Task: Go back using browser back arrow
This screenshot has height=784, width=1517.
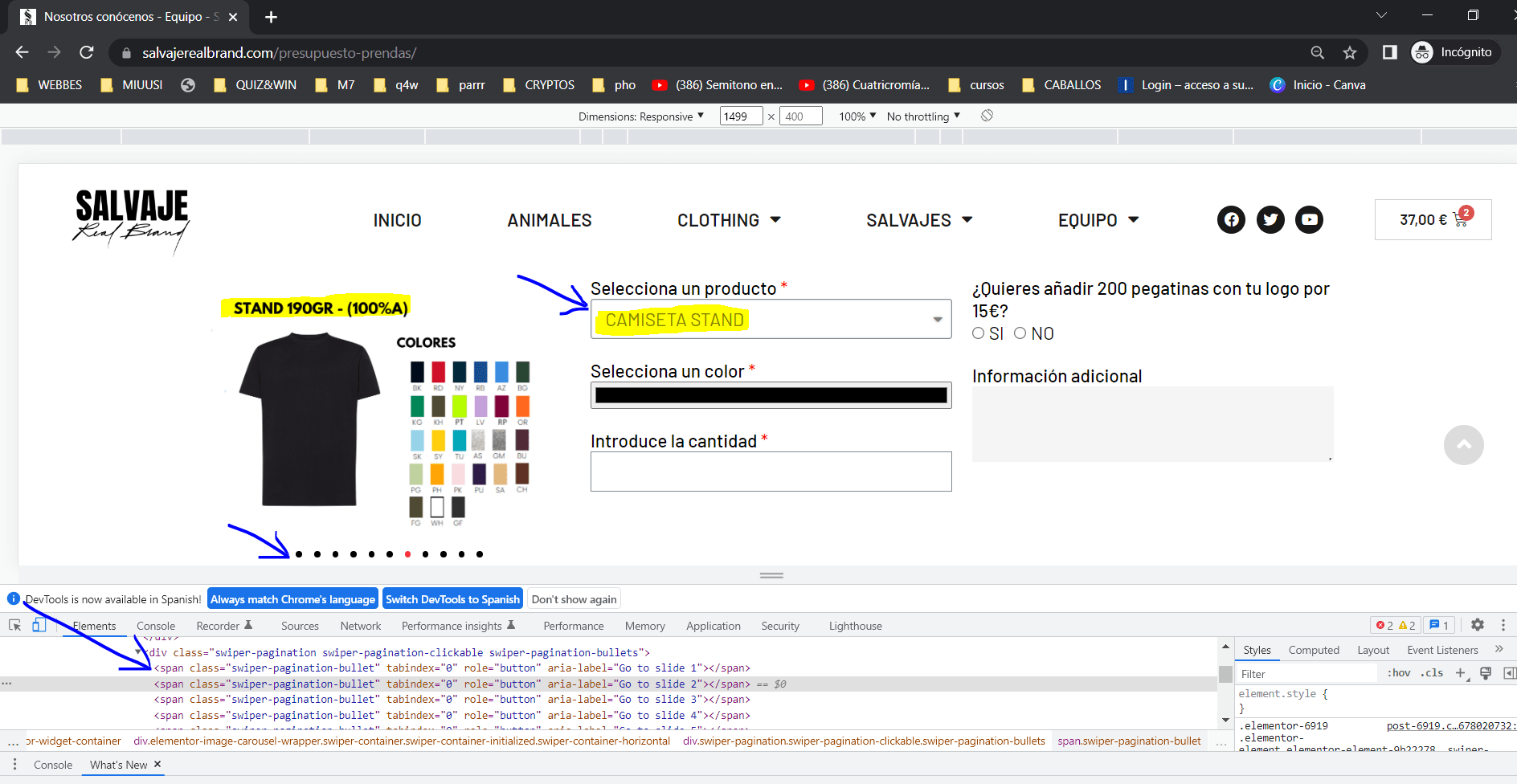Action: click(22, 52)
